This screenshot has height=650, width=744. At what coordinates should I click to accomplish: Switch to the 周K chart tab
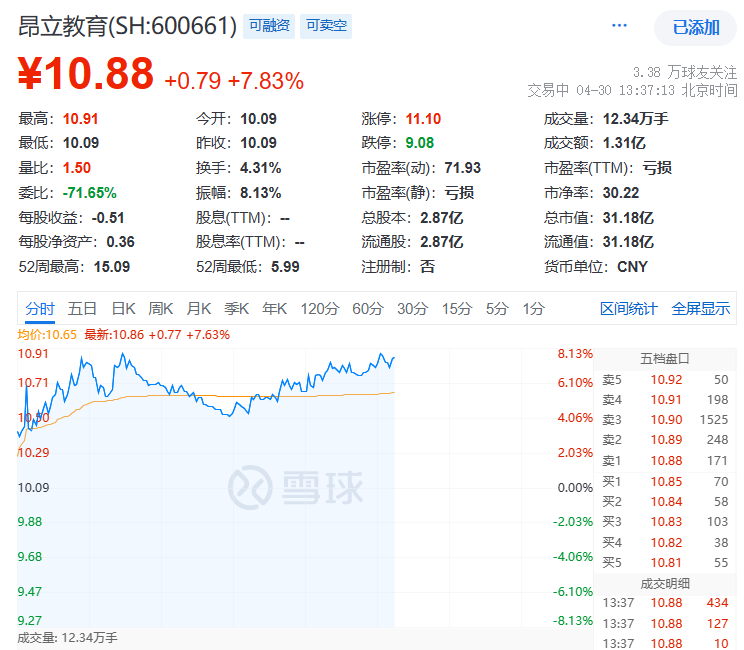tap(160, 309)
